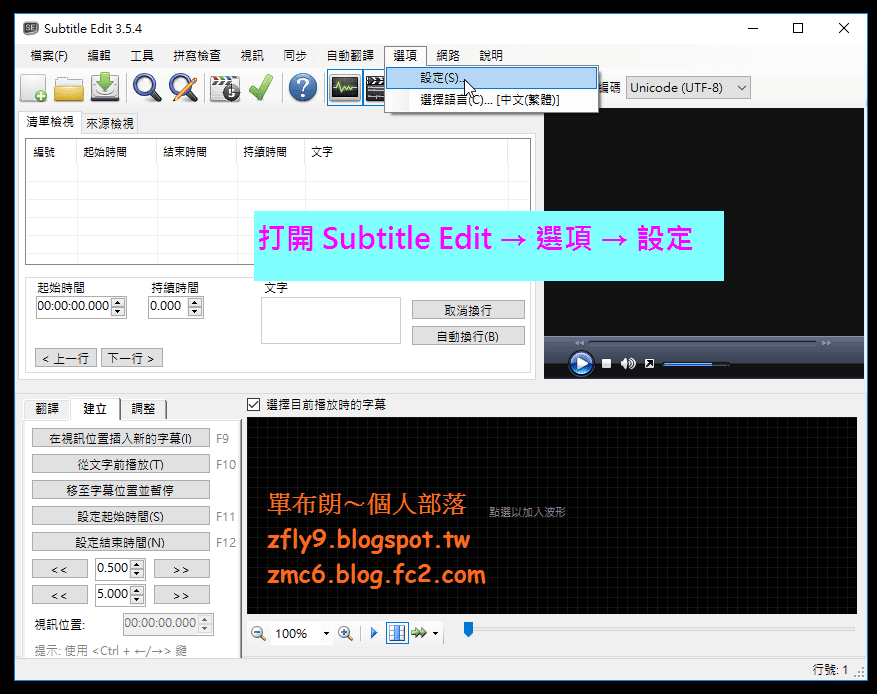The height and width of the screenshot is (694, 877).
Task: Select 設定(S) in the options menu
Action: click(492, 78)
